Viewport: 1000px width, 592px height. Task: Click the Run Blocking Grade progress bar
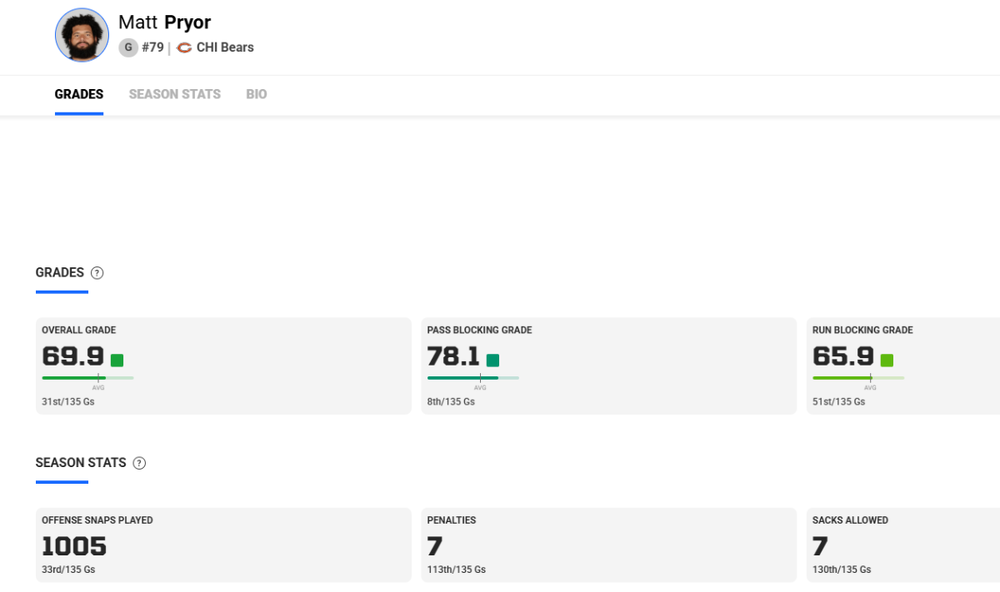[858, 378]
